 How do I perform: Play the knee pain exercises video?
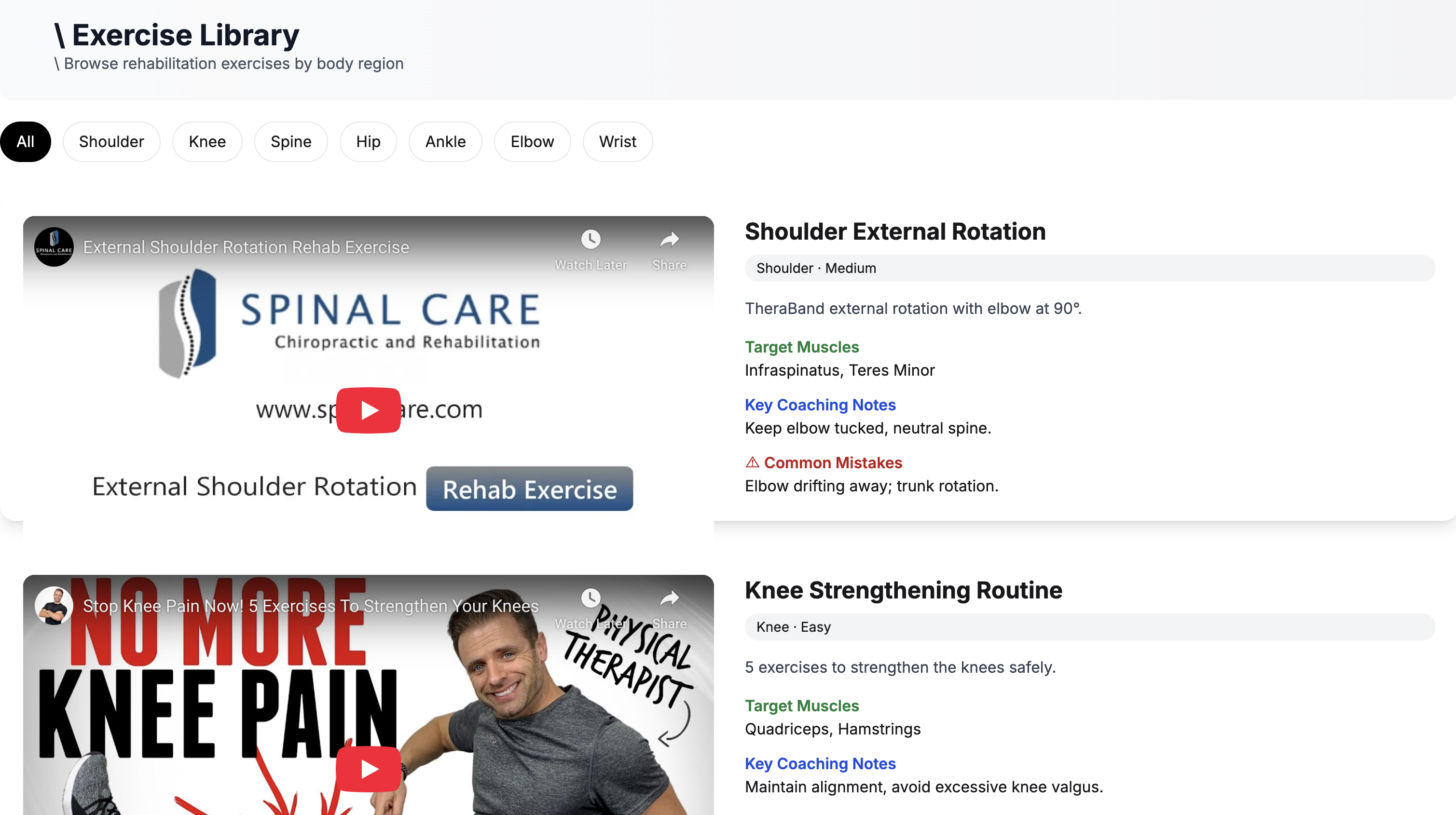coord(368,769)
